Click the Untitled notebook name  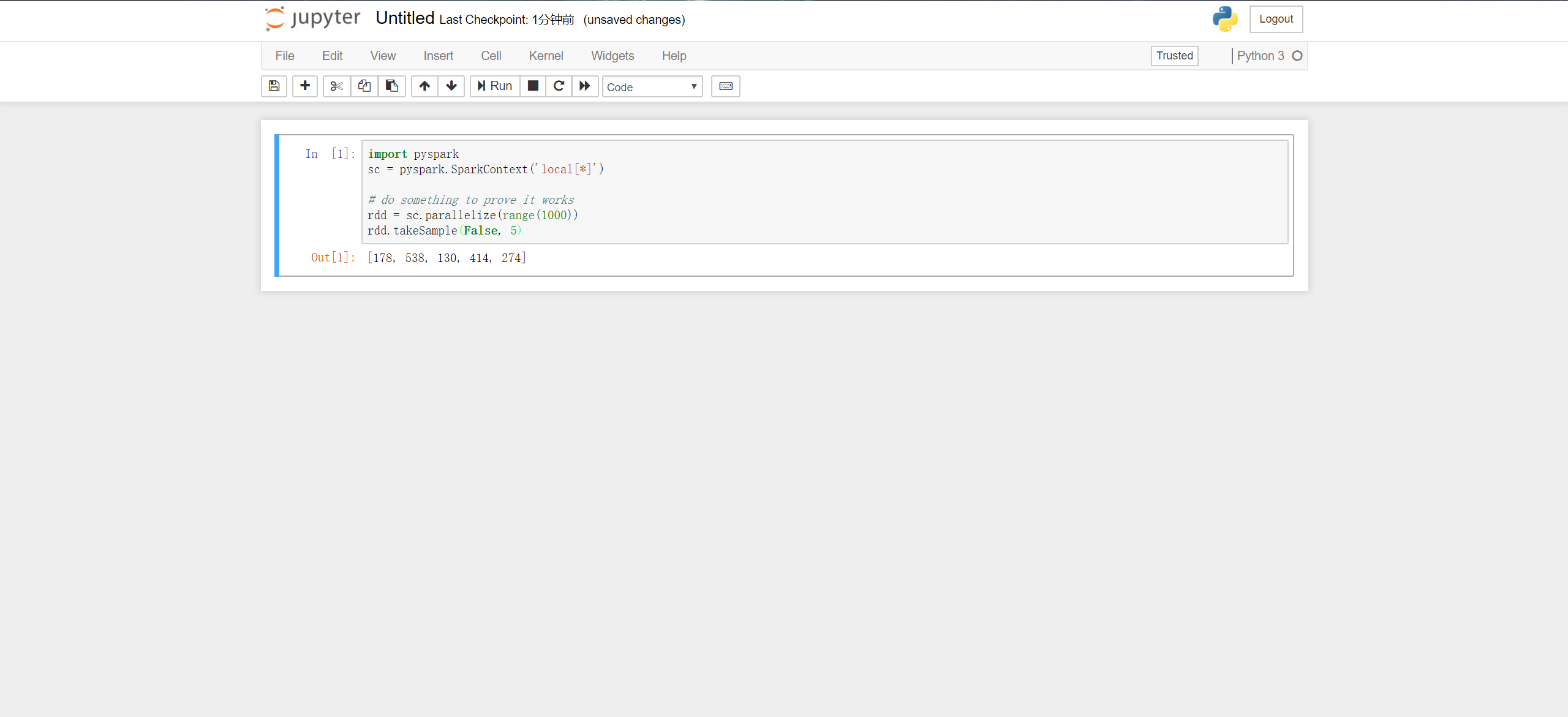point(405,18)
